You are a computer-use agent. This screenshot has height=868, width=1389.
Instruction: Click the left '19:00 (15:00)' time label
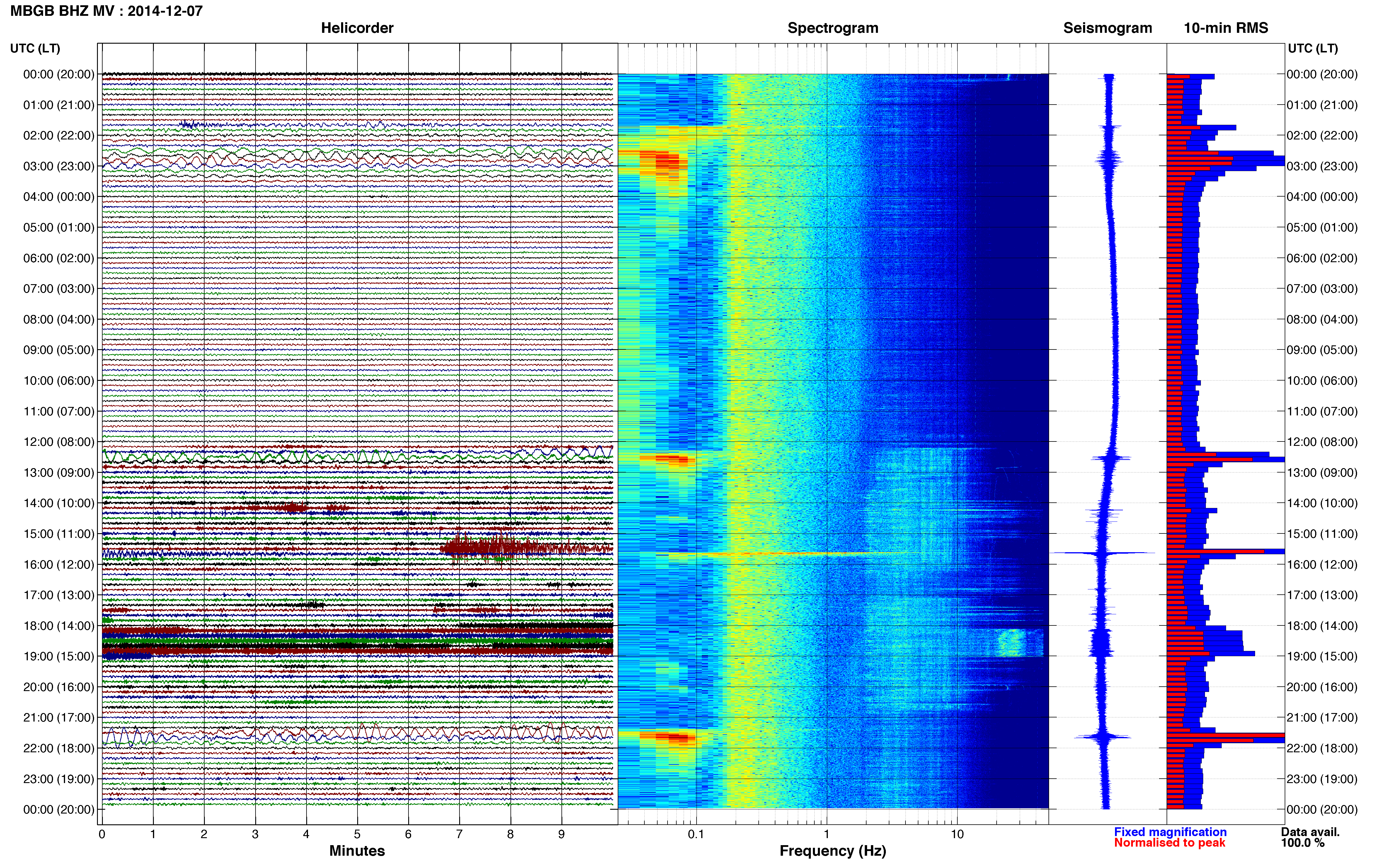point(59,657)
